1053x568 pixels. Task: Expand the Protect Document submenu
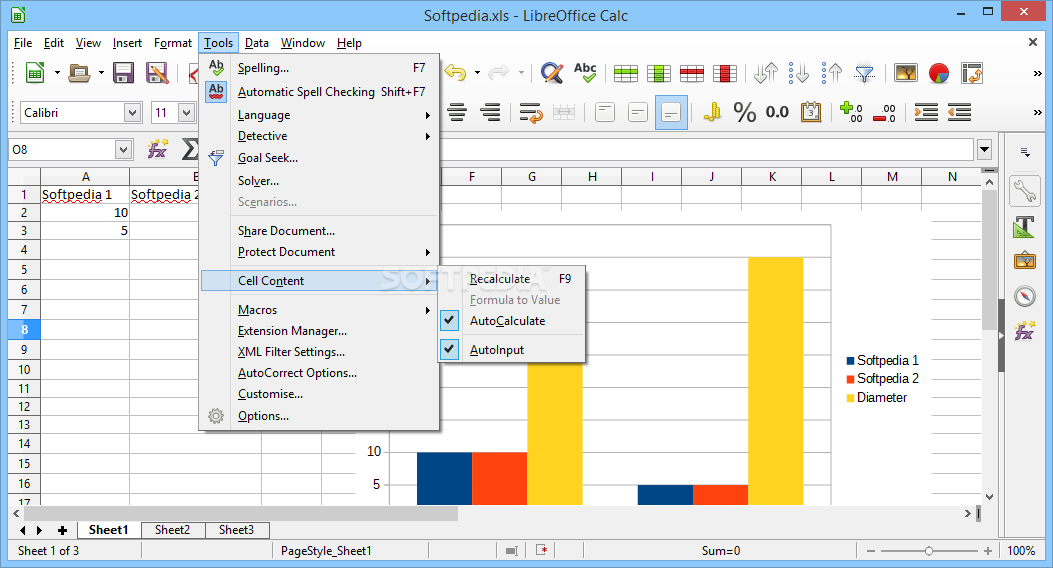320,252
